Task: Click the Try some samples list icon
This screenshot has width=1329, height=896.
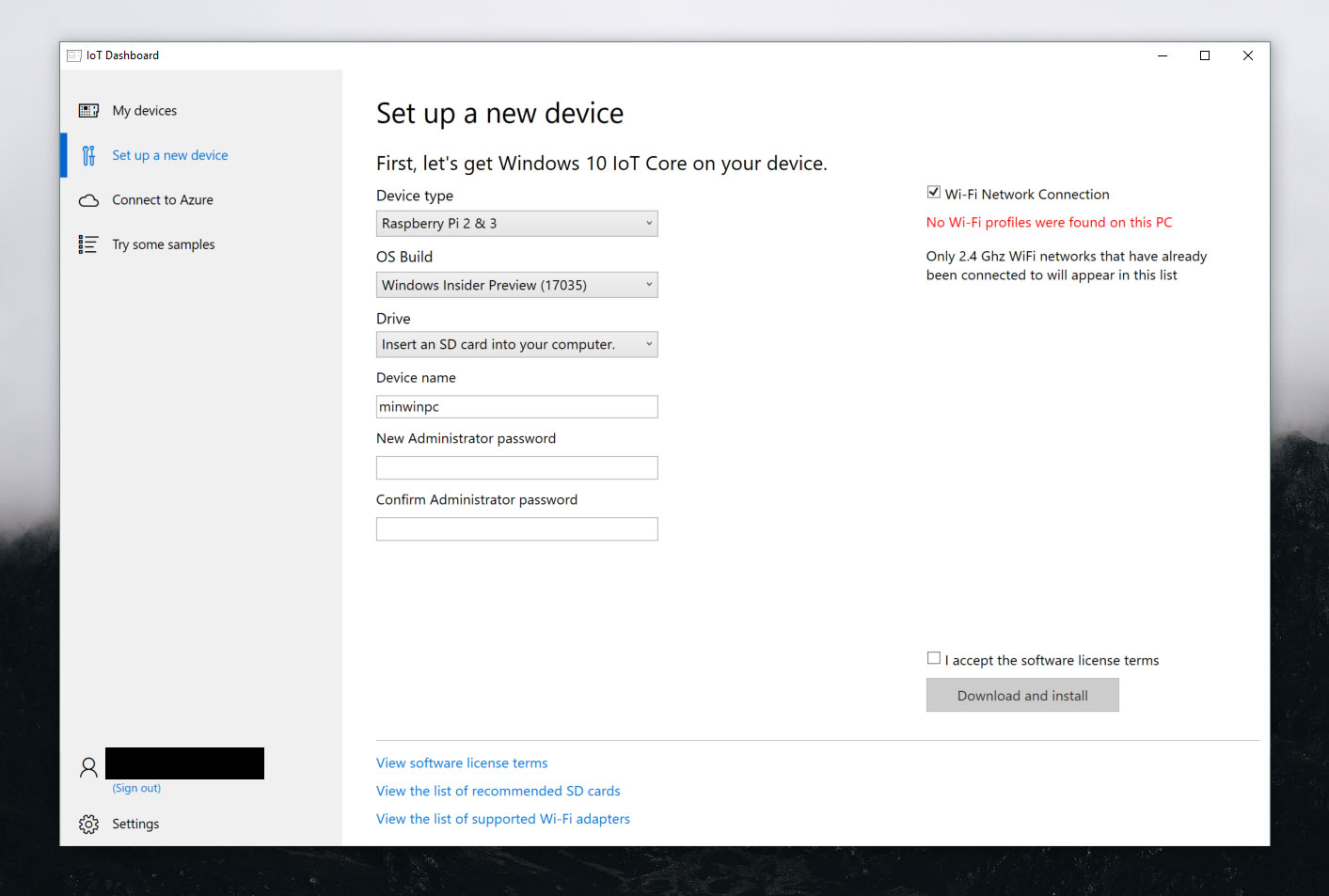Action: [x=88, y=244]
